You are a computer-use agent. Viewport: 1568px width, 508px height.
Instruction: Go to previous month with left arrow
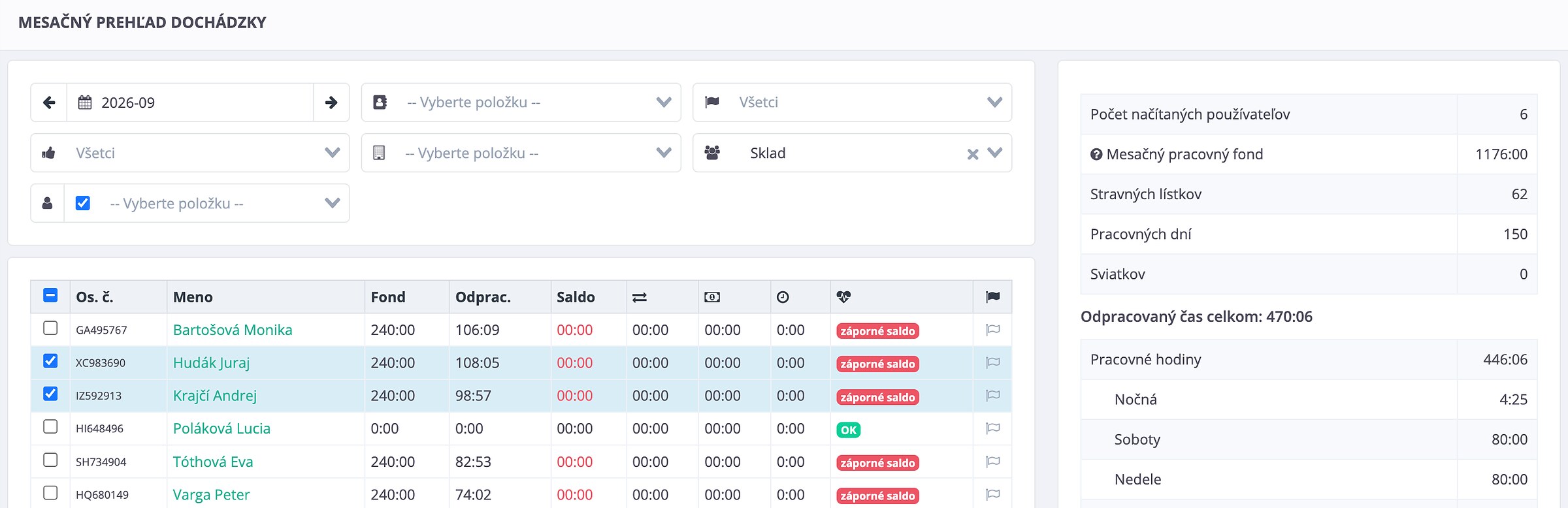pyautogui.click(x=49, y=103)
